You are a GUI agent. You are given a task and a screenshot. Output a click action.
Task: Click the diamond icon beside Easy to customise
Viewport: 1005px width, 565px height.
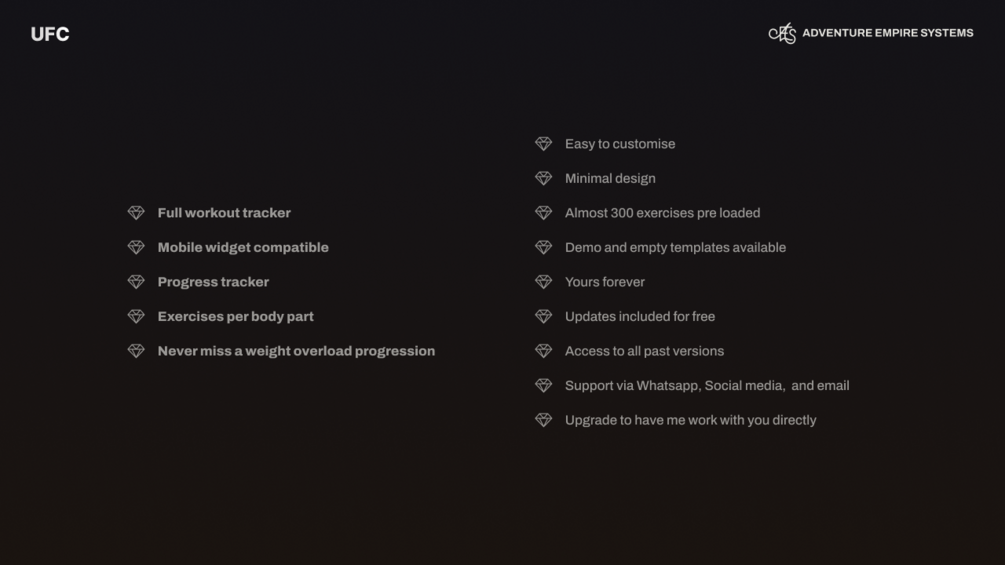click(x=543, y=144)
